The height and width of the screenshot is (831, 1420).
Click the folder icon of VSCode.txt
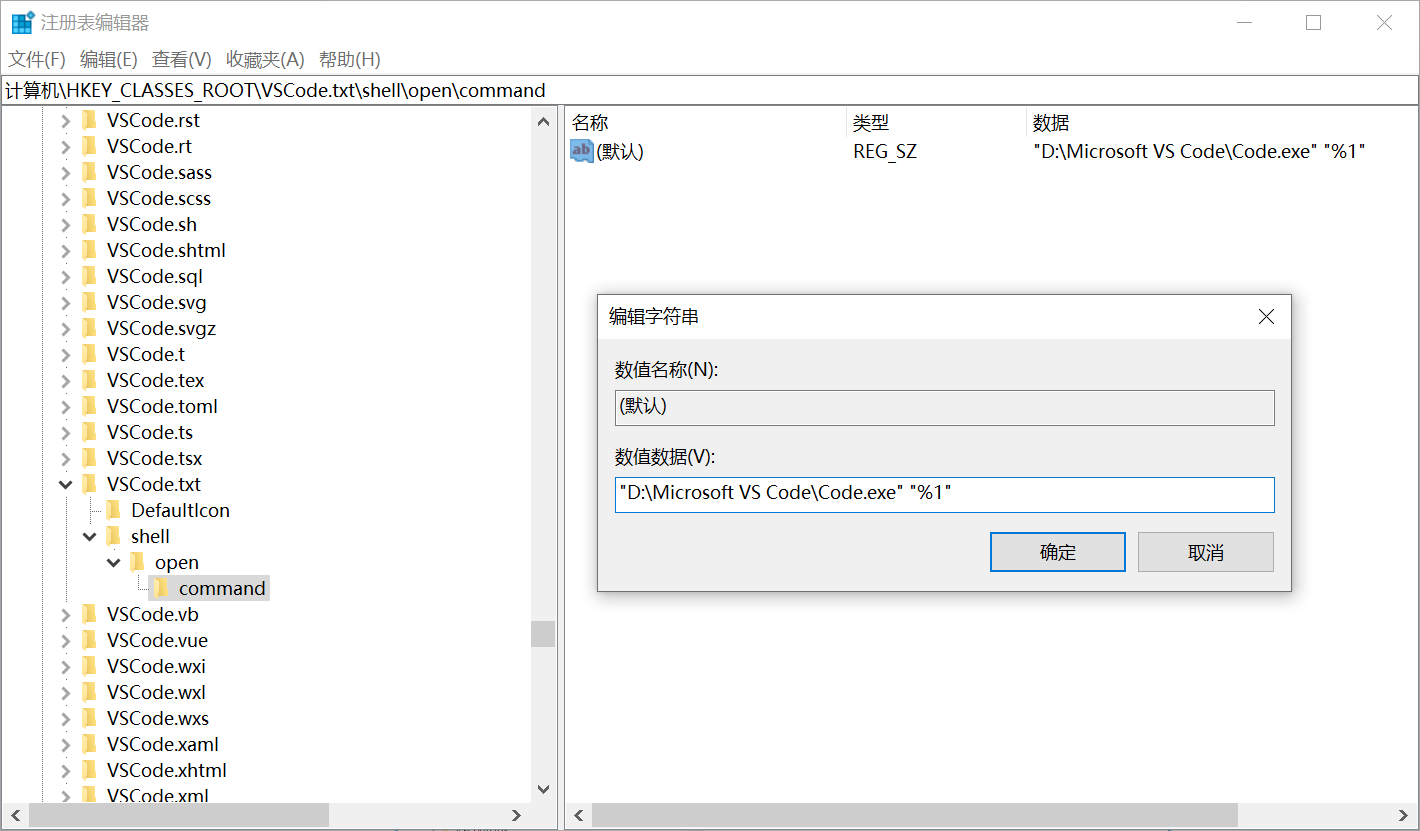pos(89,484)
